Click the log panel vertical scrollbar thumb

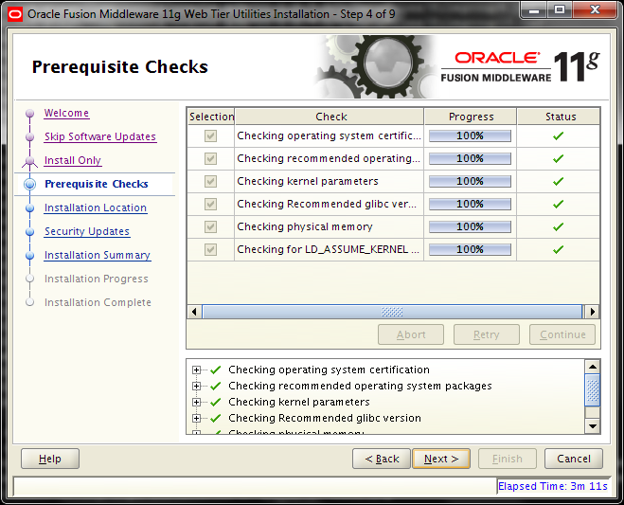click(x=592, y=390)
